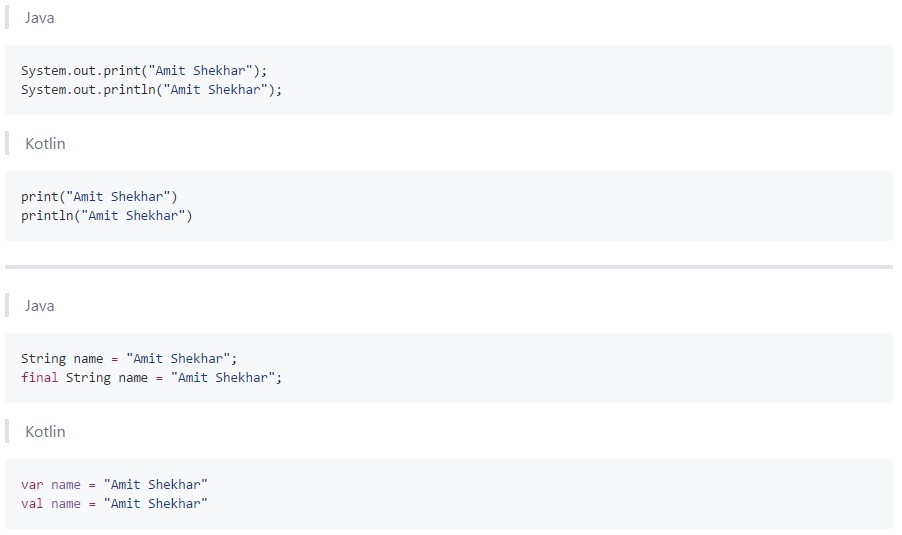
Task: Click the "Amit Shekhar" string after var name
Action: tap(155, 485)
